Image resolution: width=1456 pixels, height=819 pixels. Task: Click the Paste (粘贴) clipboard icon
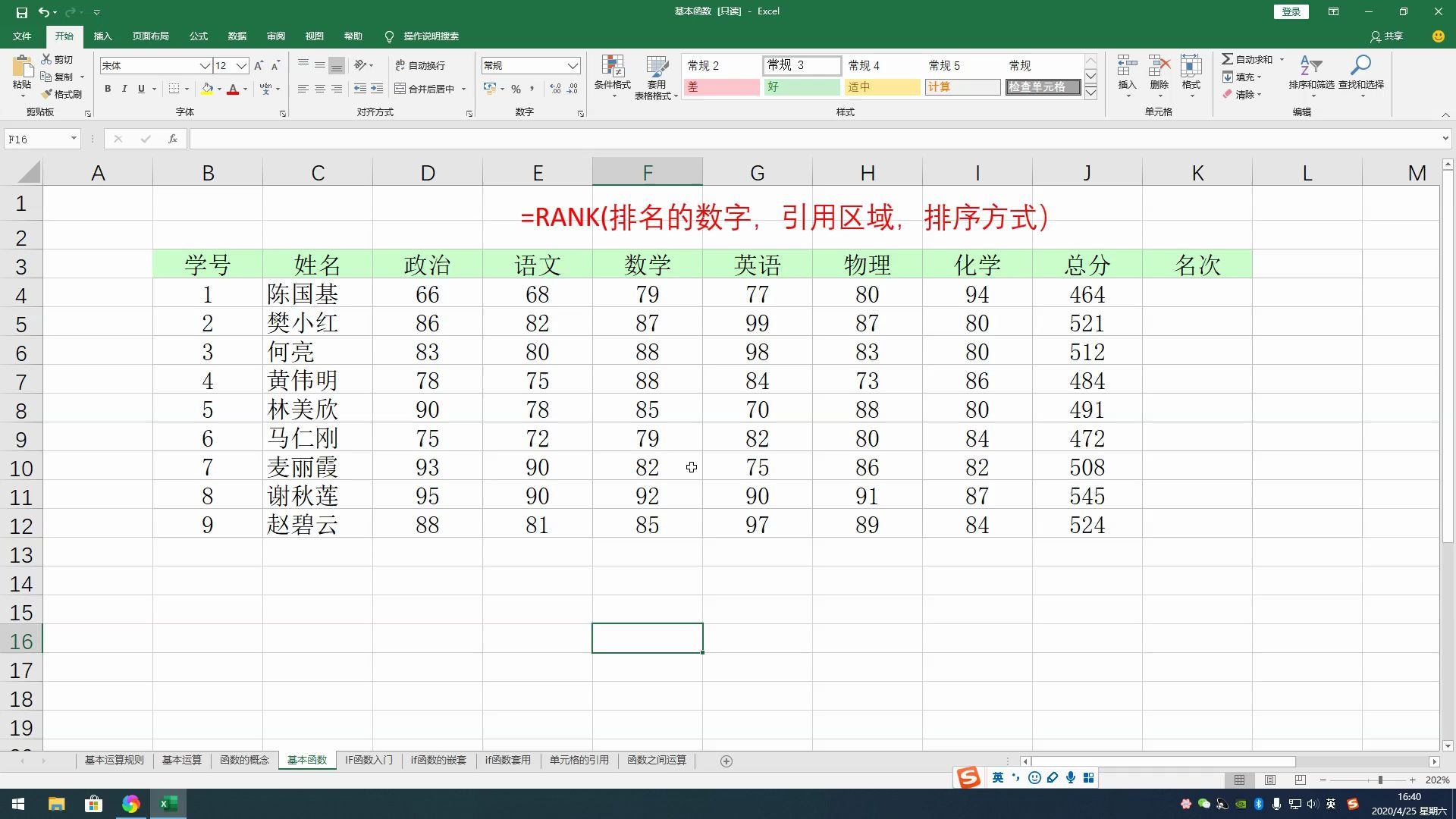[x=22, y=67]
